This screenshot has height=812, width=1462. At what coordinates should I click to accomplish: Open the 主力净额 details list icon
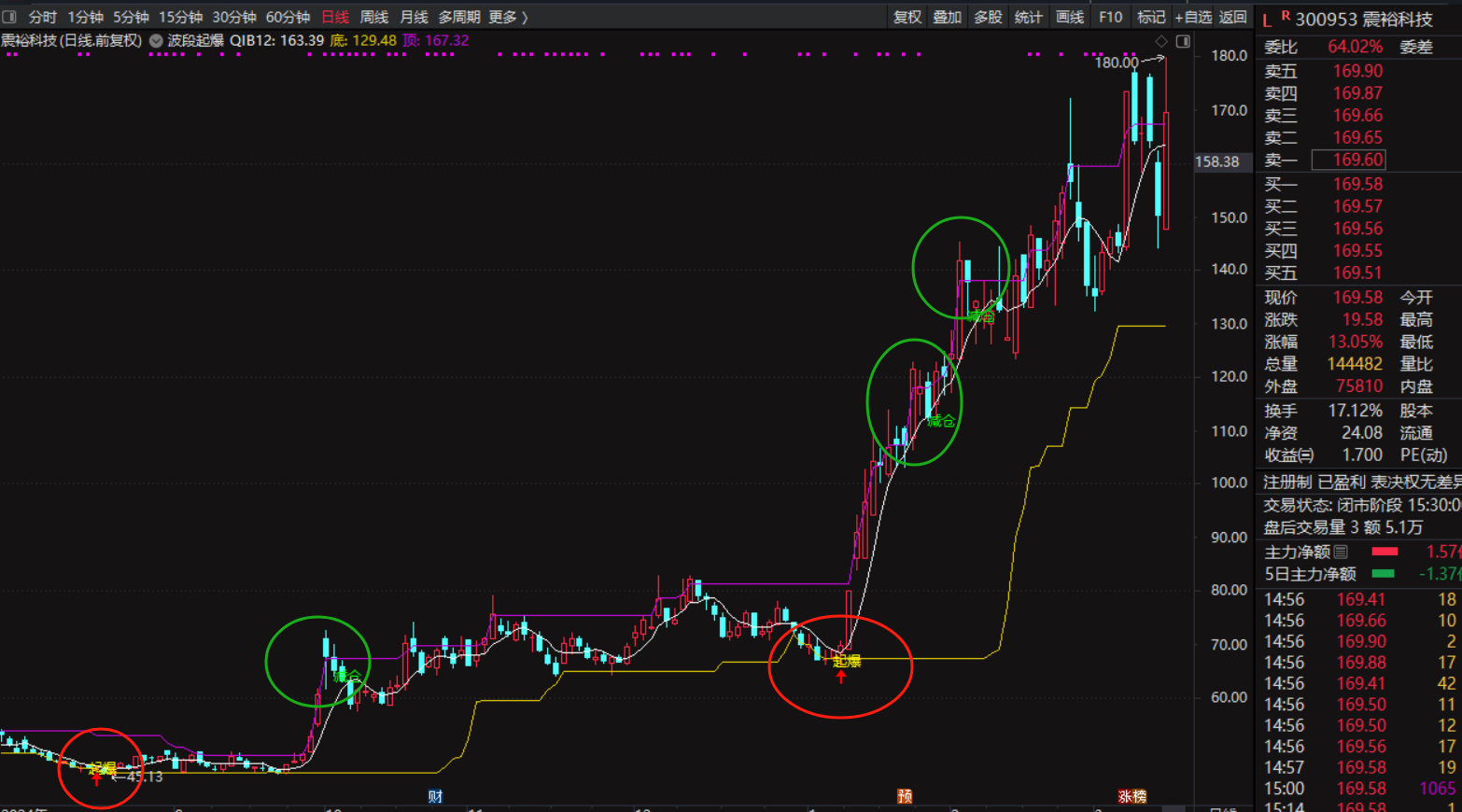tap(1341, 552)
